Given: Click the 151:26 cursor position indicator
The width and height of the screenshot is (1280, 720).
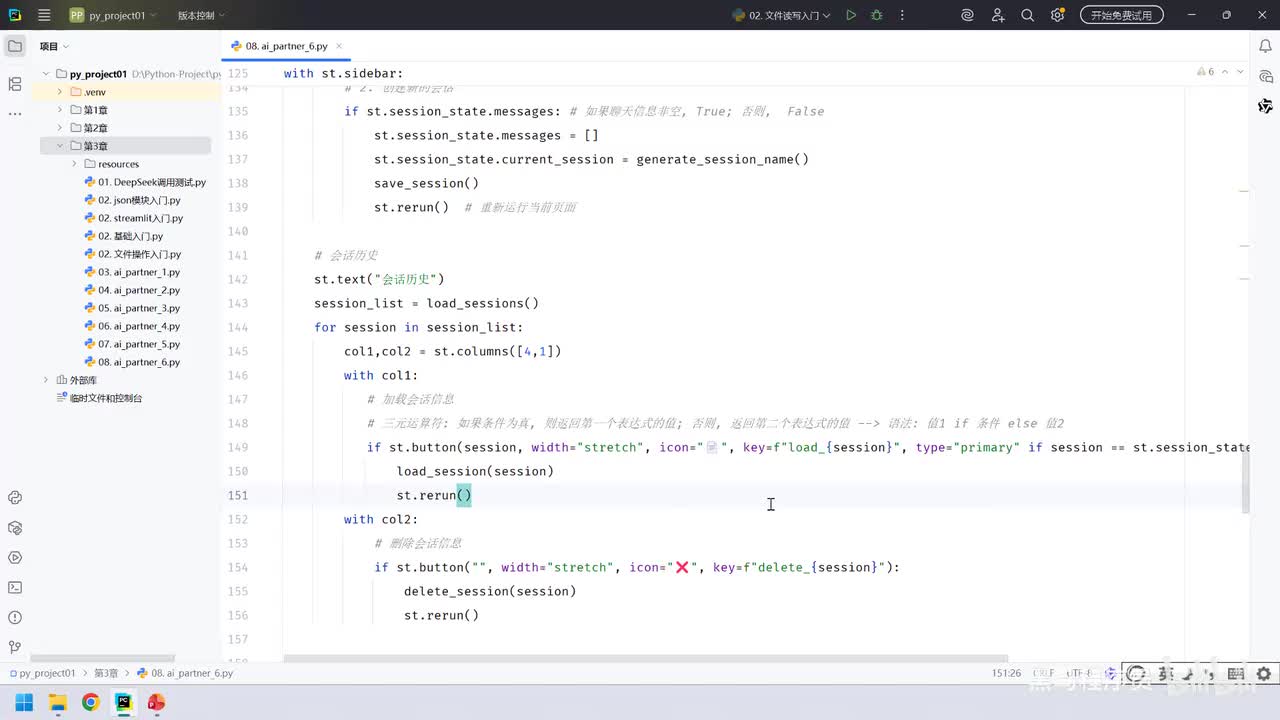Looking at the screenshot, I should pos(1006,673).
